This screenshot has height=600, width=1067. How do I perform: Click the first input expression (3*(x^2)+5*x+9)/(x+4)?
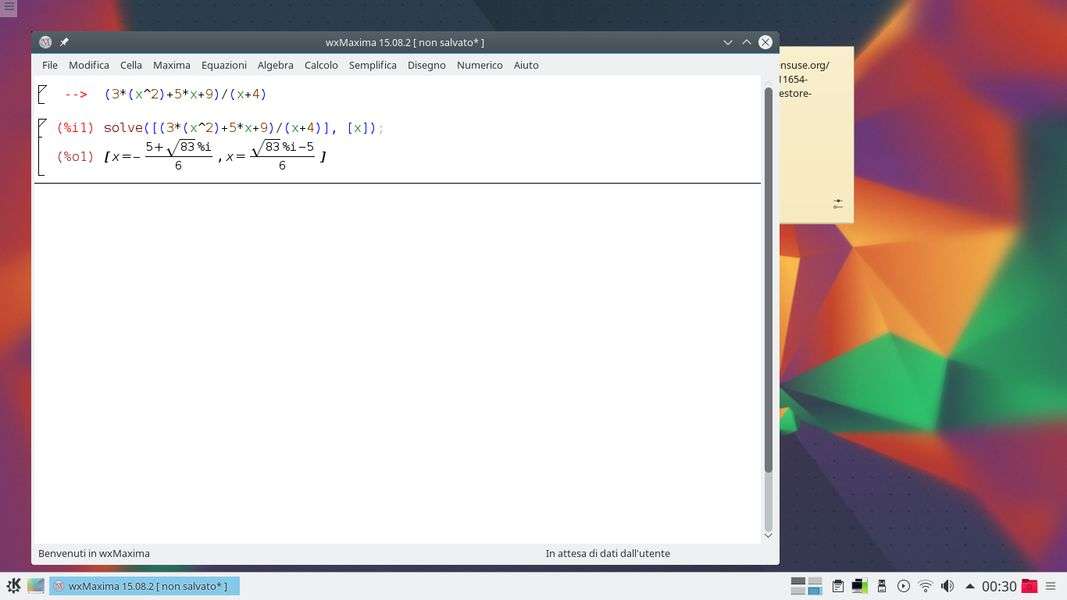[185, 94]
